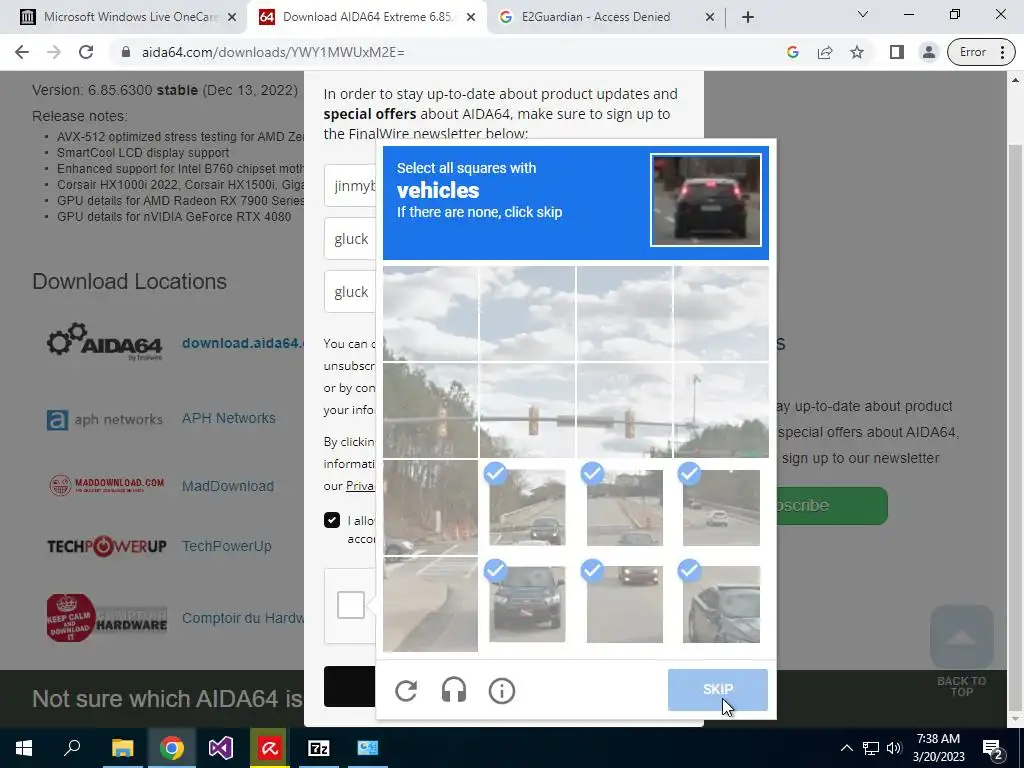
Task: Select the crosswalk tile with the parked car
Action: click(x=430, y=507)
